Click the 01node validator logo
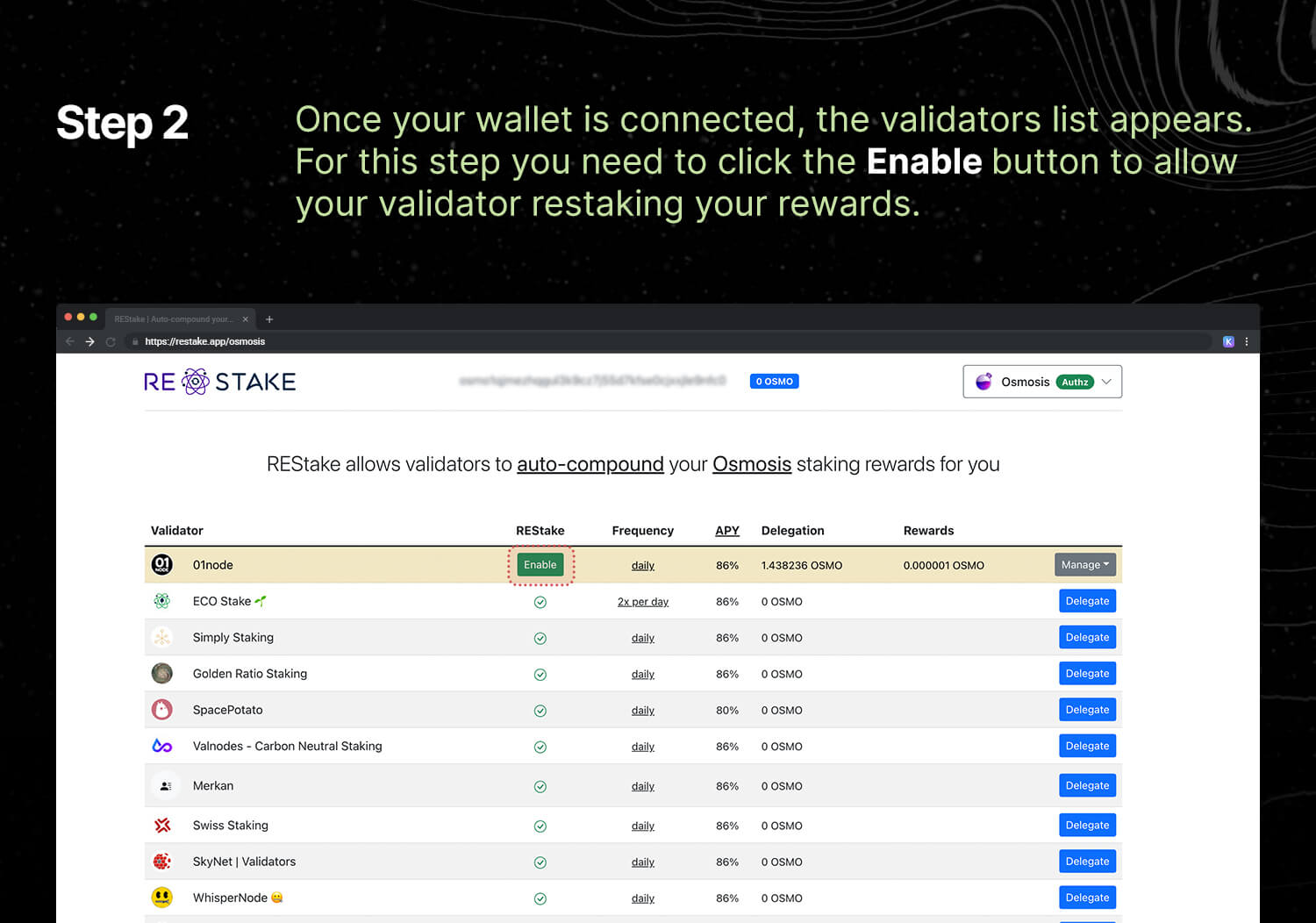This screenshot has width=1316, height=923. pyautogui.click(x=162, y=565)
